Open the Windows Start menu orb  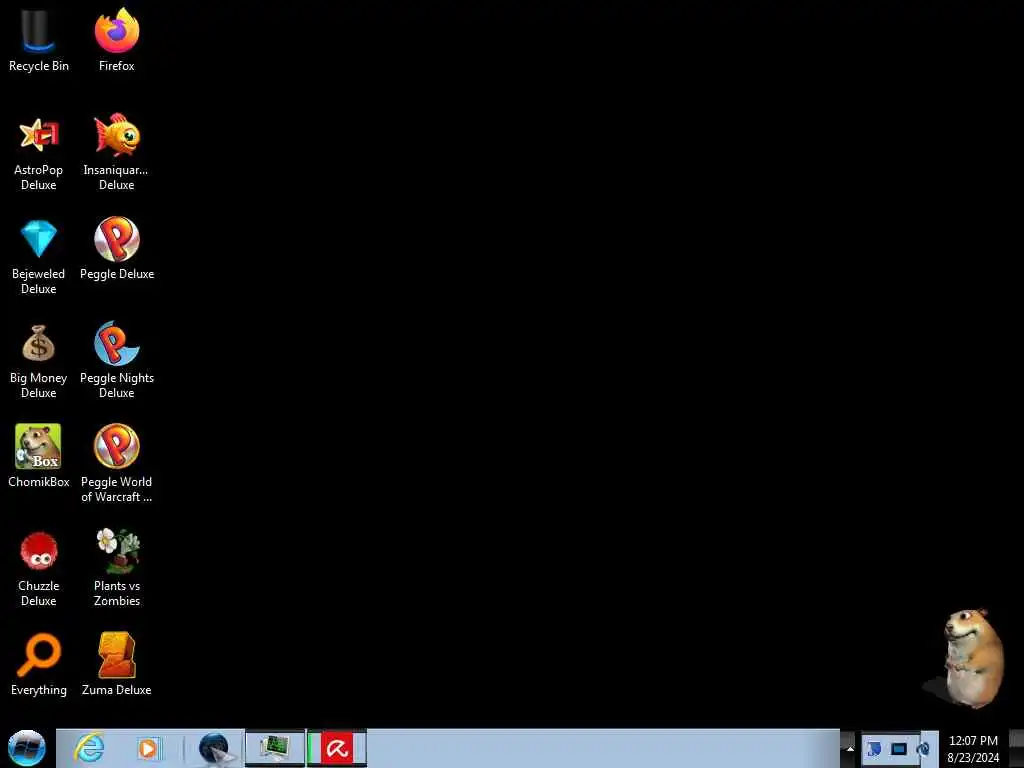tap(27, 748)
